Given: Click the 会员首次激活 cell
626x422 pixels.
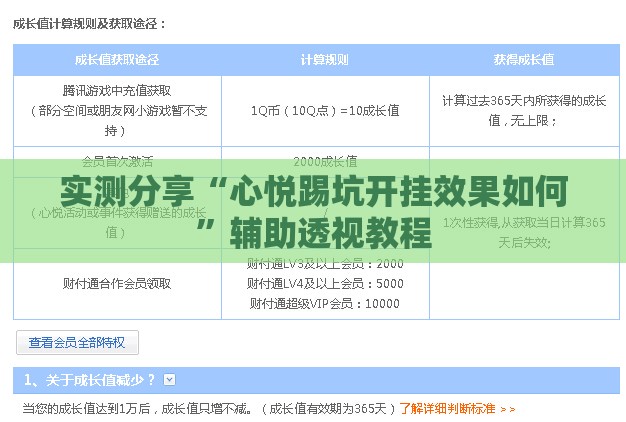Looking at the screenshot, I should click(x=117, y=162).
